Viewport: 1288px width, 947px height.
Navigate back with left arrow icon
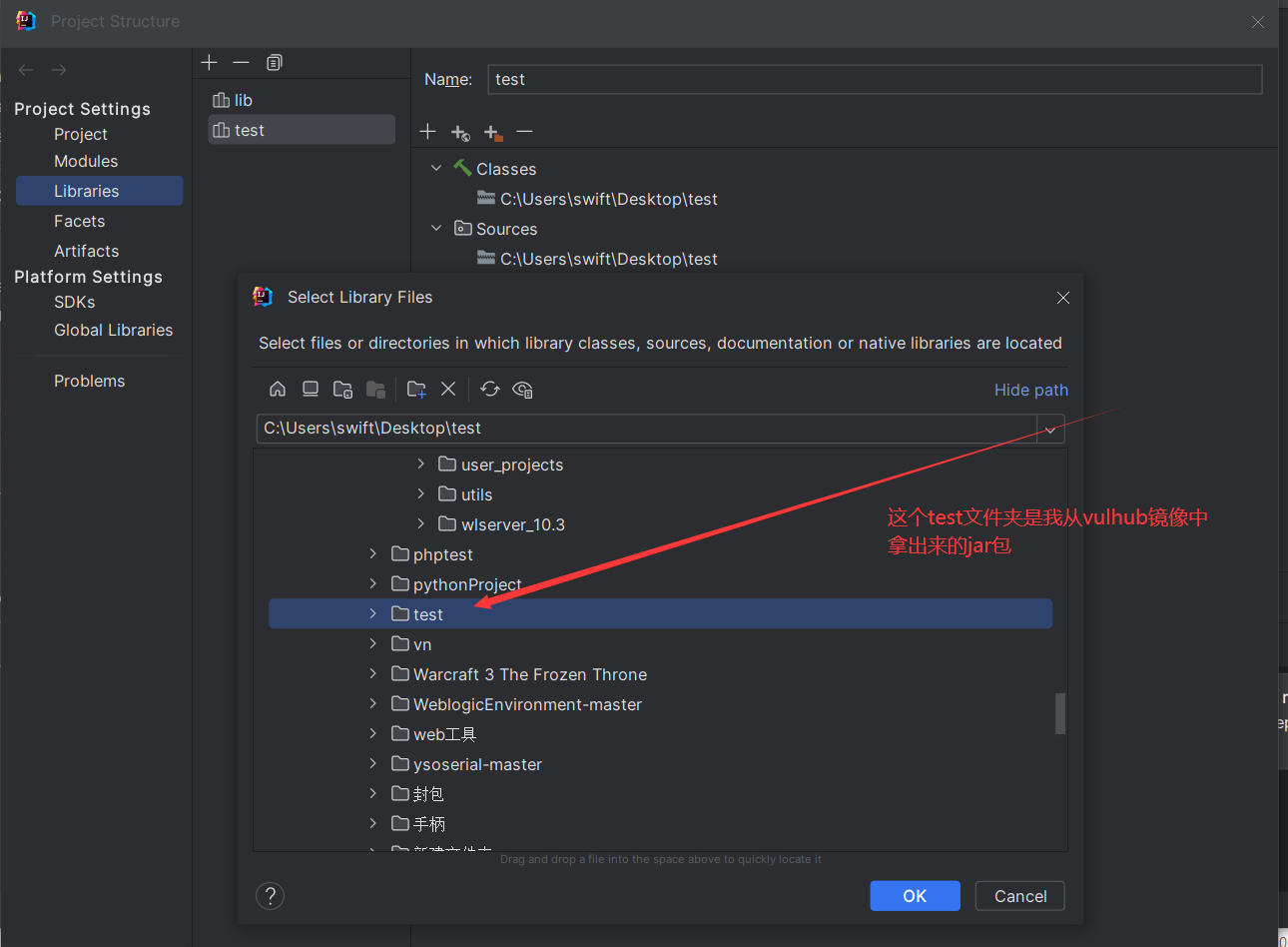[x=26, y=69]
